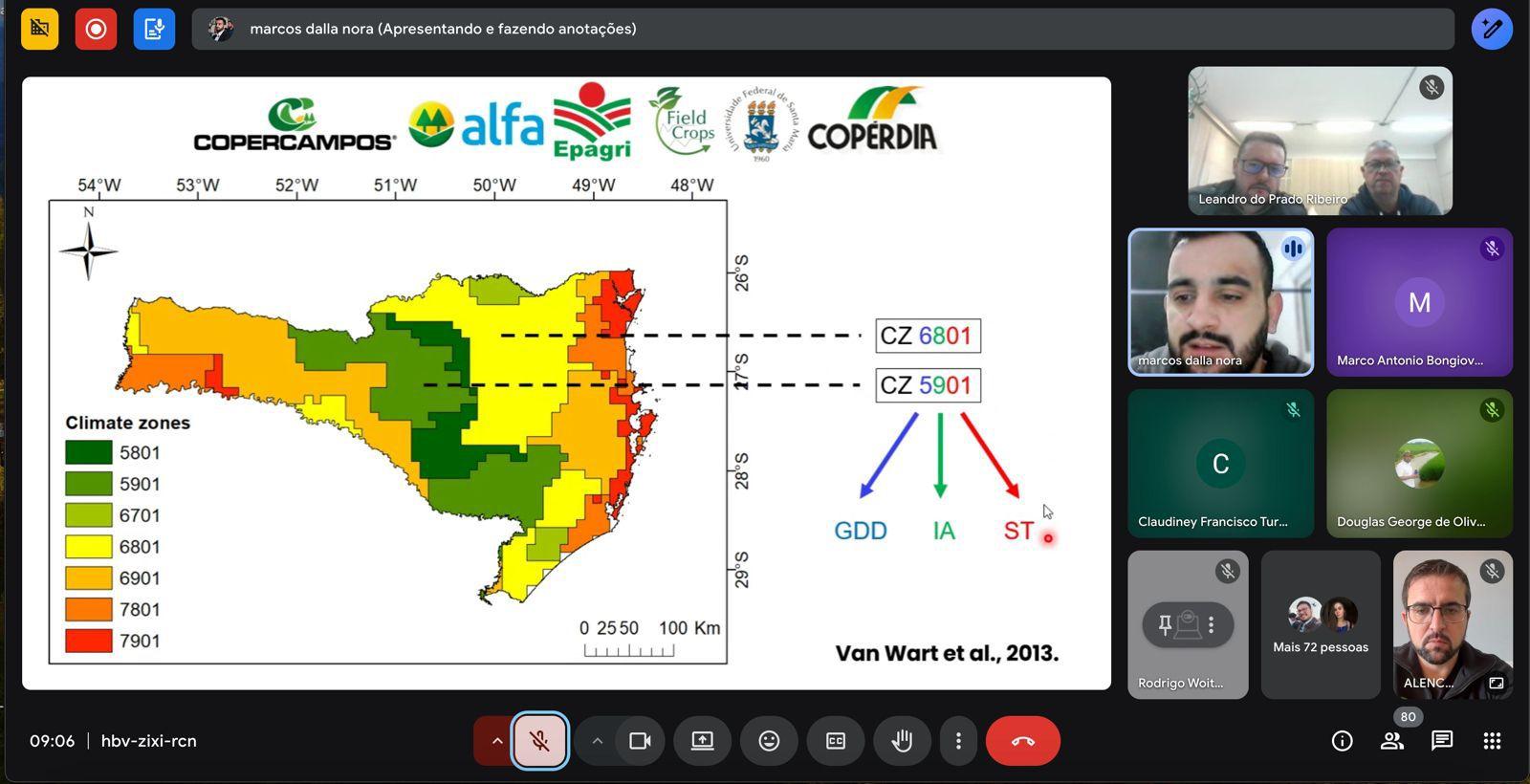Click the red recording indicator icon
This screenshot has width=1530, height=784.
(96, 29)
